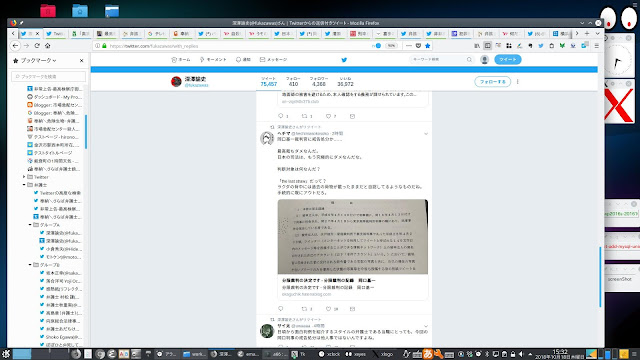Click the page vertical scrollbar at right
The image size is (640, 360).
click(600, 277)
